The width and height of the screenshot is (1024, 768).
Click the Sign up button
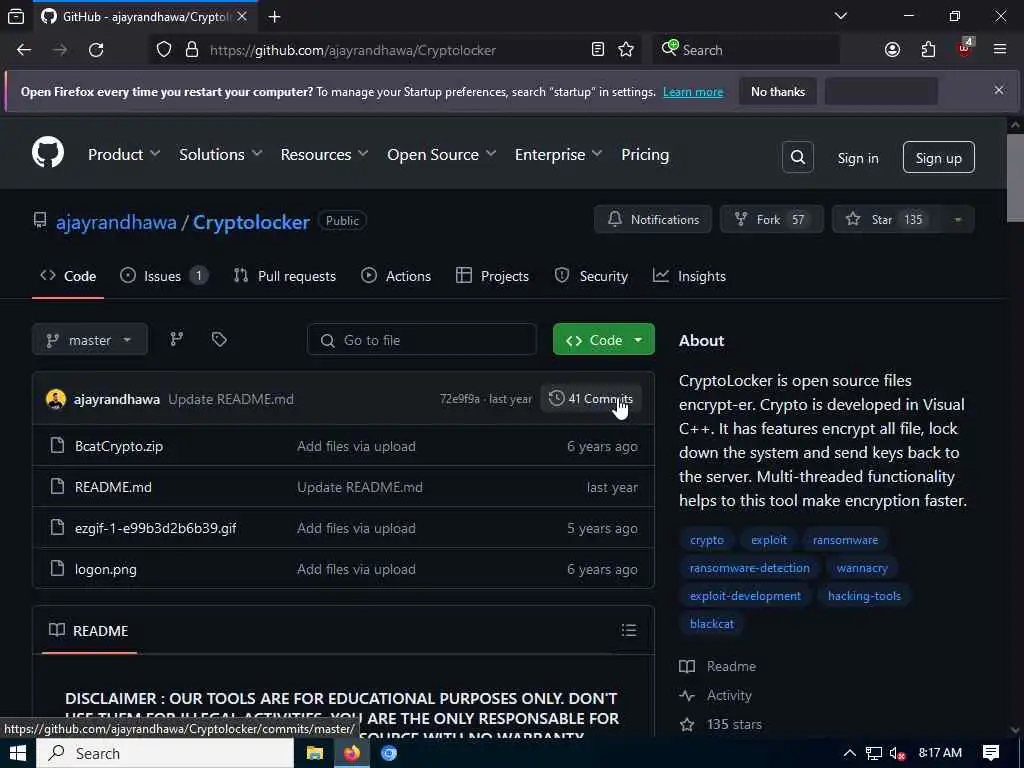(938, 157)
